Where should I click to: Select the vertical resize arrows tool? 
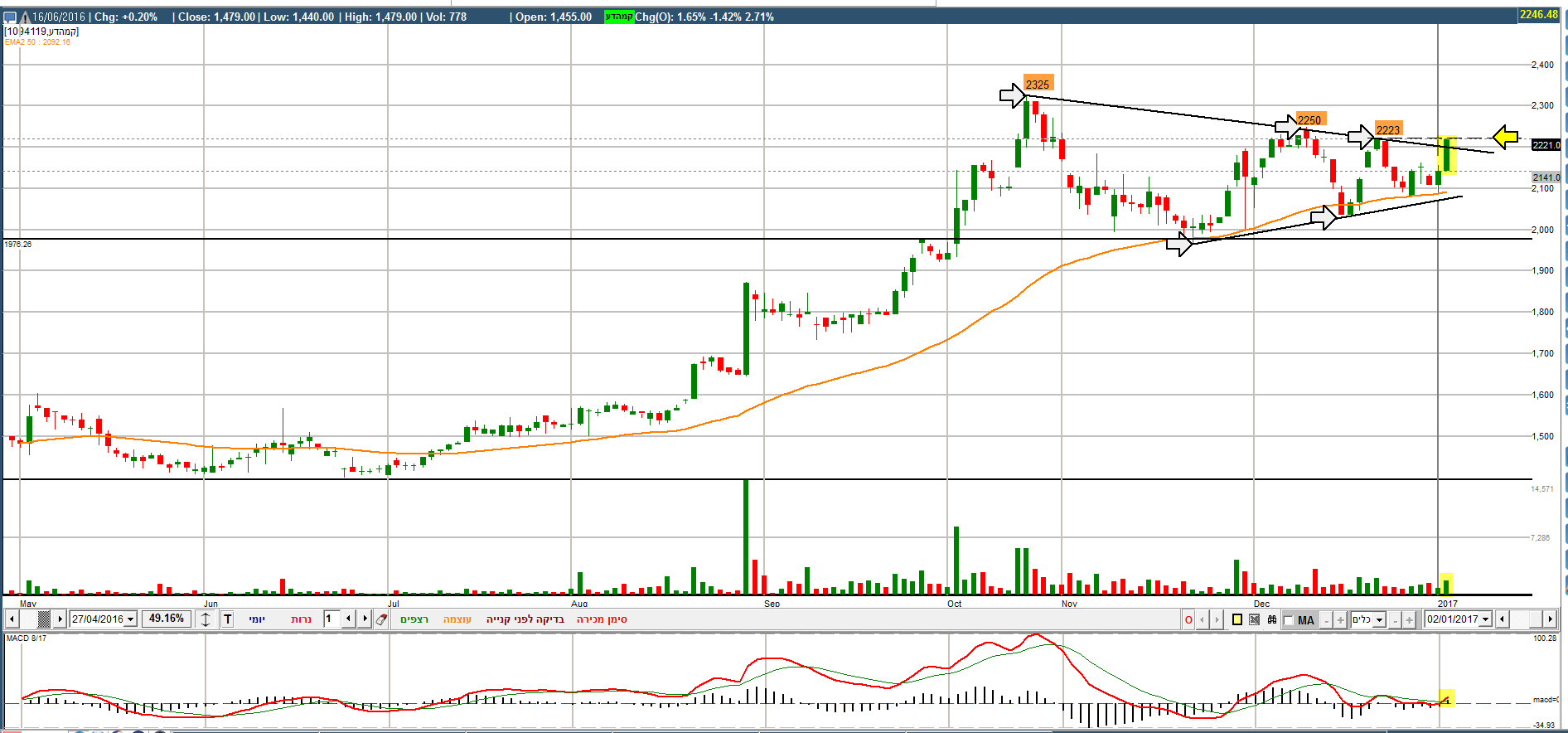[206, 619]
